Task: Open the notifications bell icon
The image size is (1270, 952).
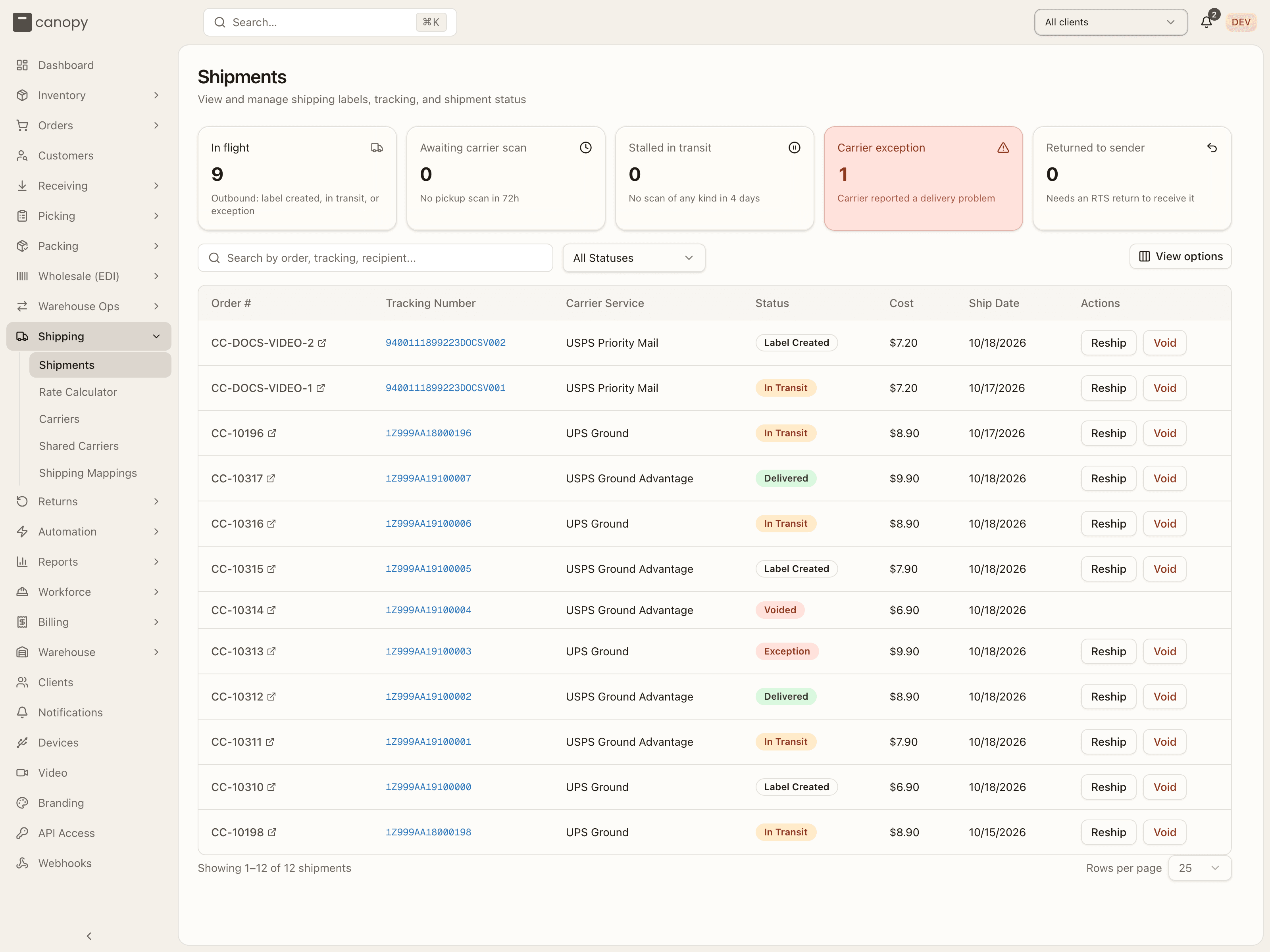Action: pos(1206,22)
